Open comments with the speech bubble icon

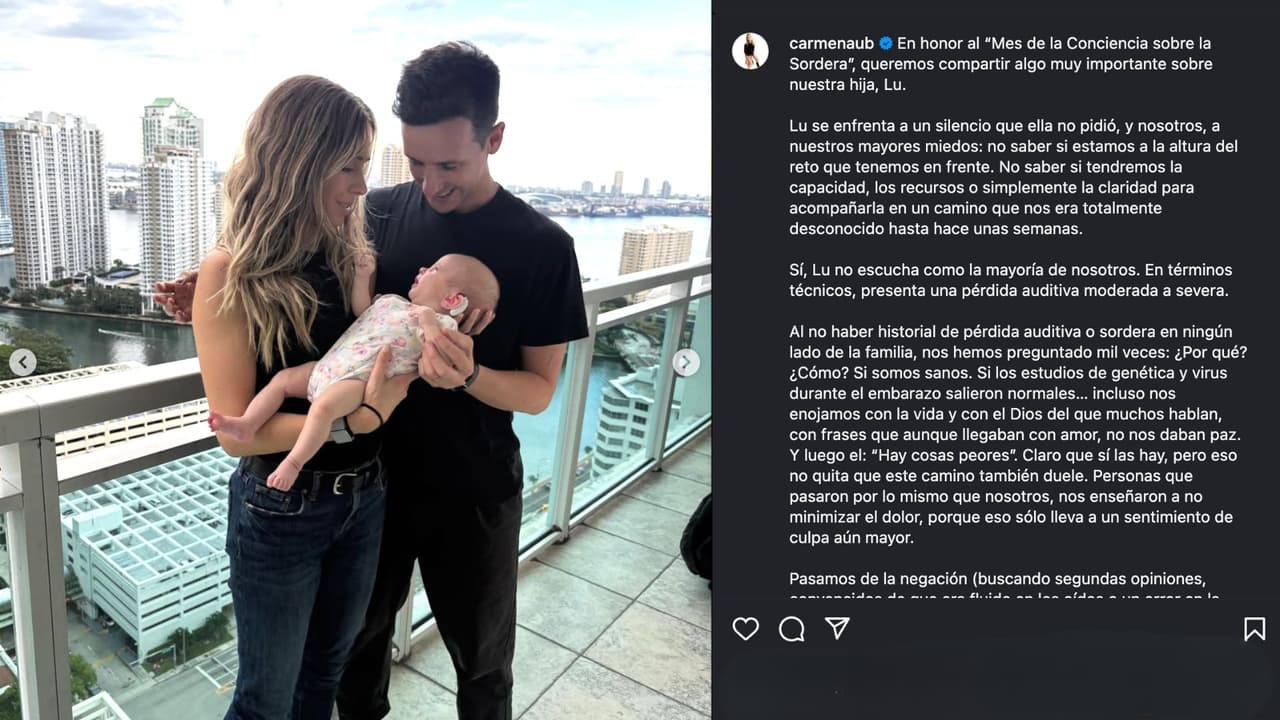click(791, 628)
